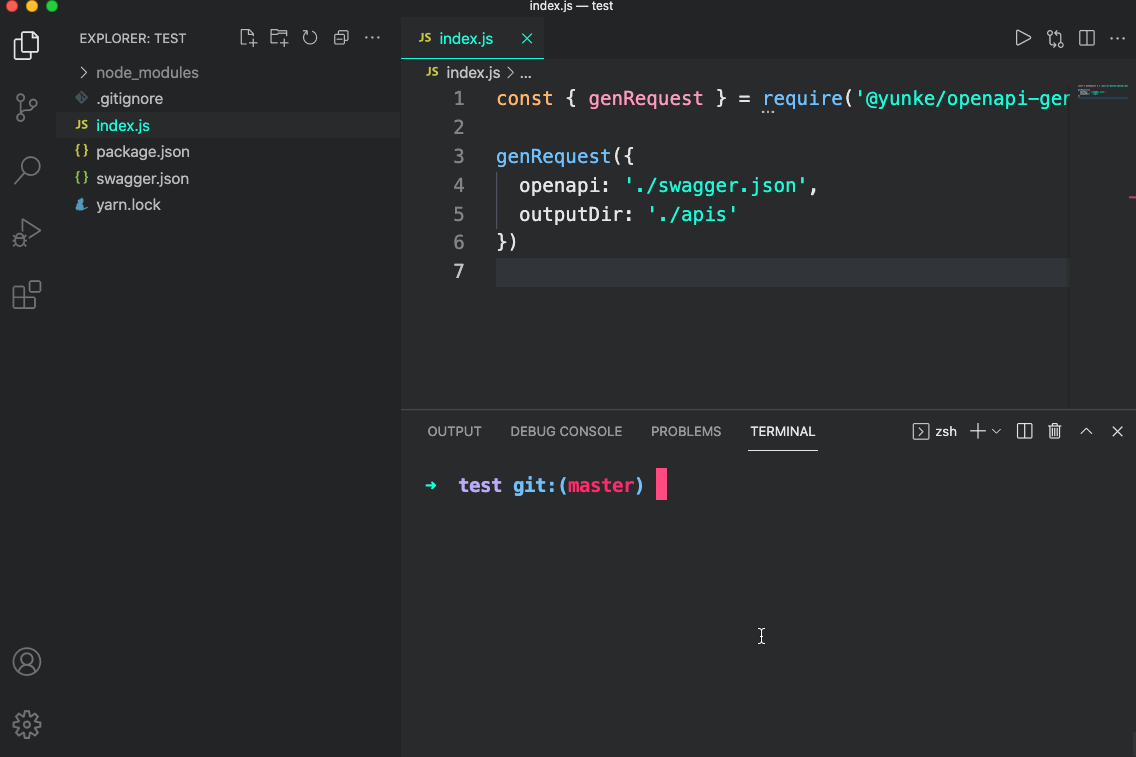Focus the terminal prompt at cursor

661,485
